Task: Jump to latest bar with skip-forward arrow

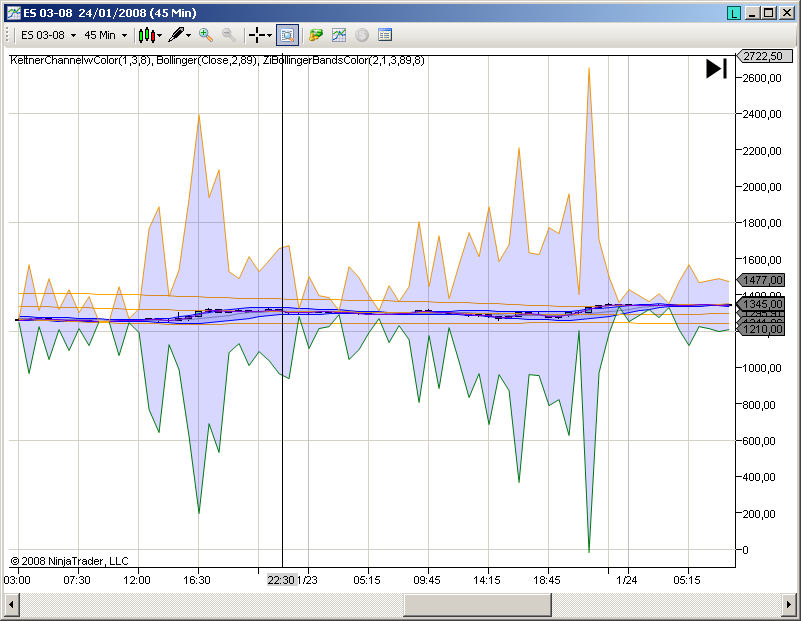Action: 716,69
